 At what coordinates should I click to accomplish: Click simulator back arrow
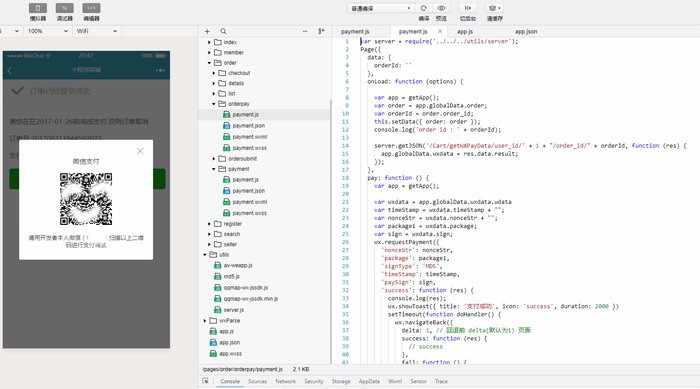pyautogui.click(x=10, y=70)
